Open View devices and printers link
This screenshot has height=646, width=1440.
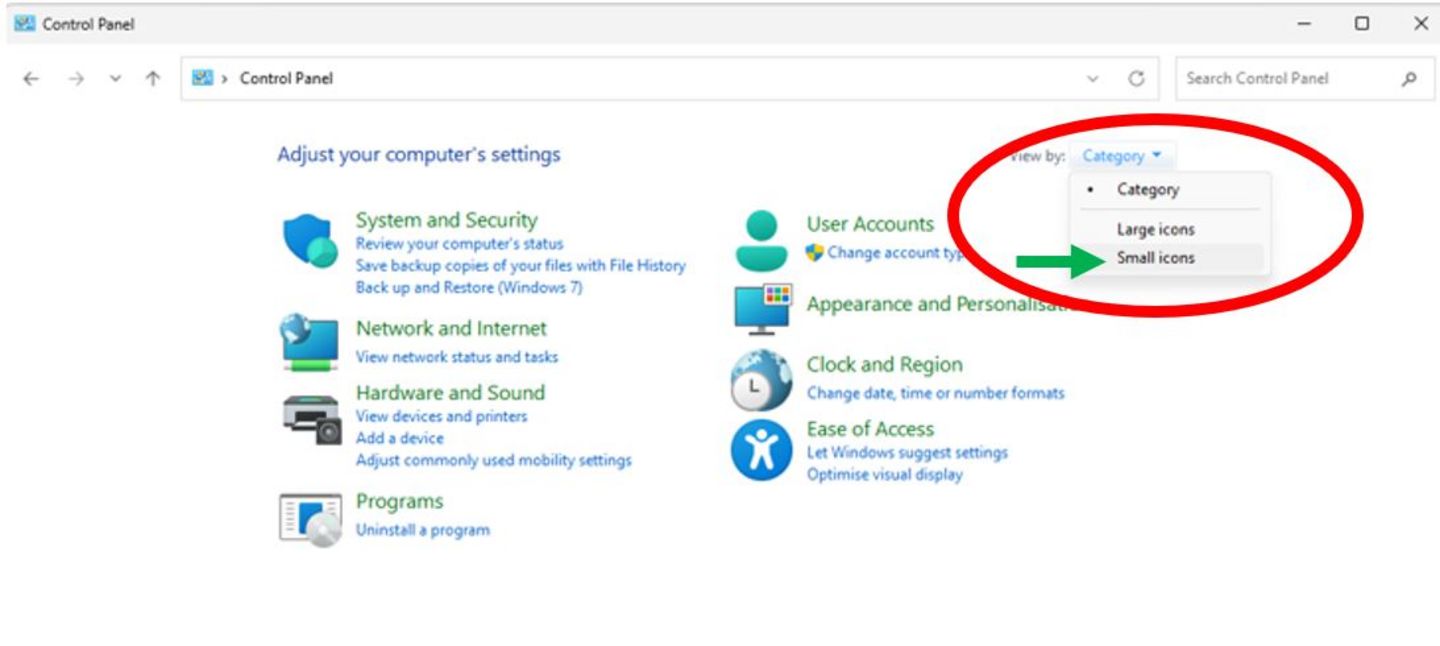click(441, 416)
